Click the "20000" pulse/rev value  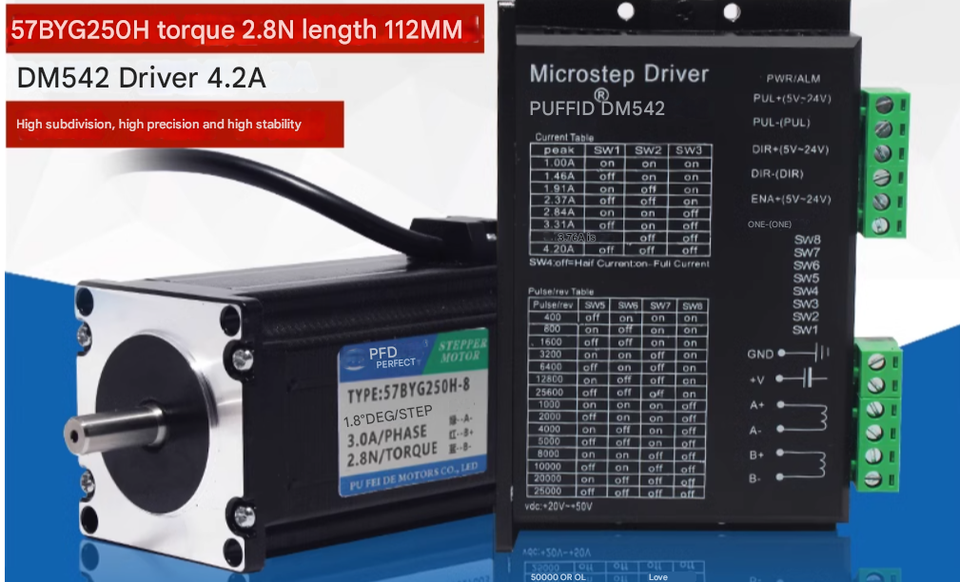[x=547, y=479]
